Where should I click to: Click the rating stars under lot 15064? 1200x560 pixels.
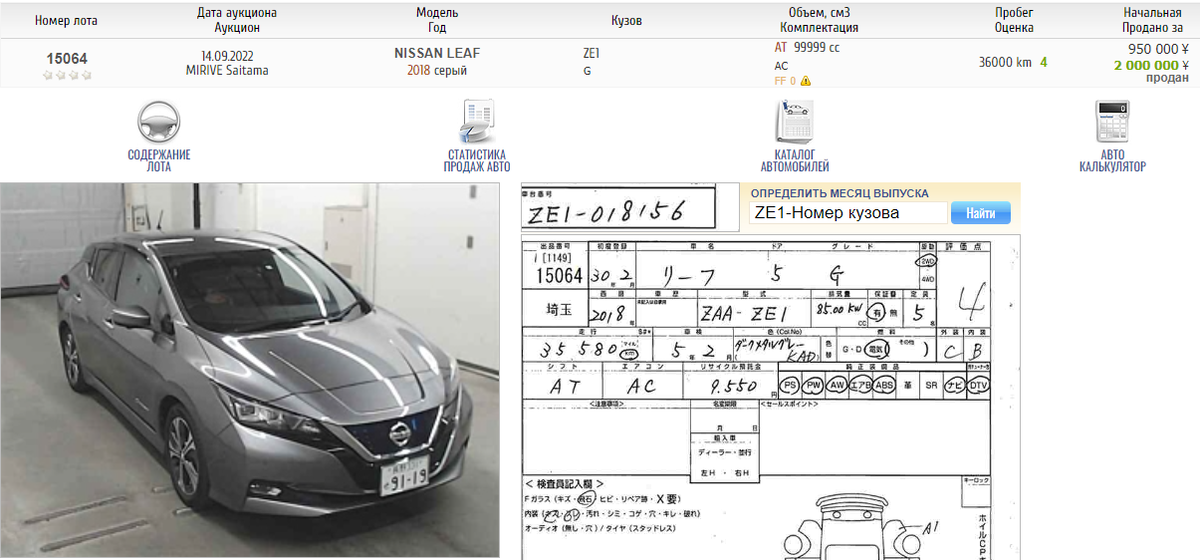click(66, 75)
